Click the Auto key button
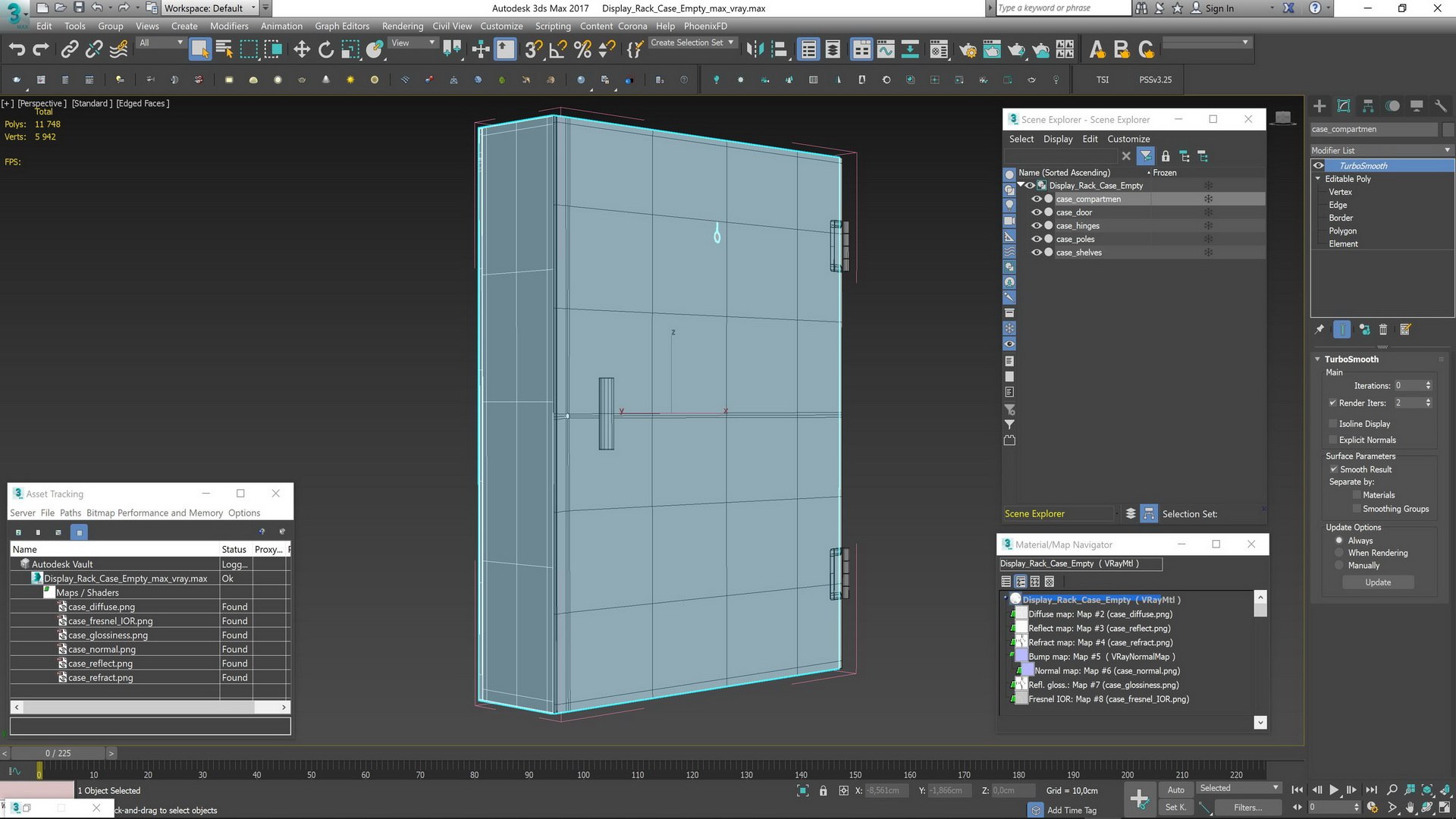This screenshot has height=819, width=1456. pyautogui.click(x=1175, y=789)
